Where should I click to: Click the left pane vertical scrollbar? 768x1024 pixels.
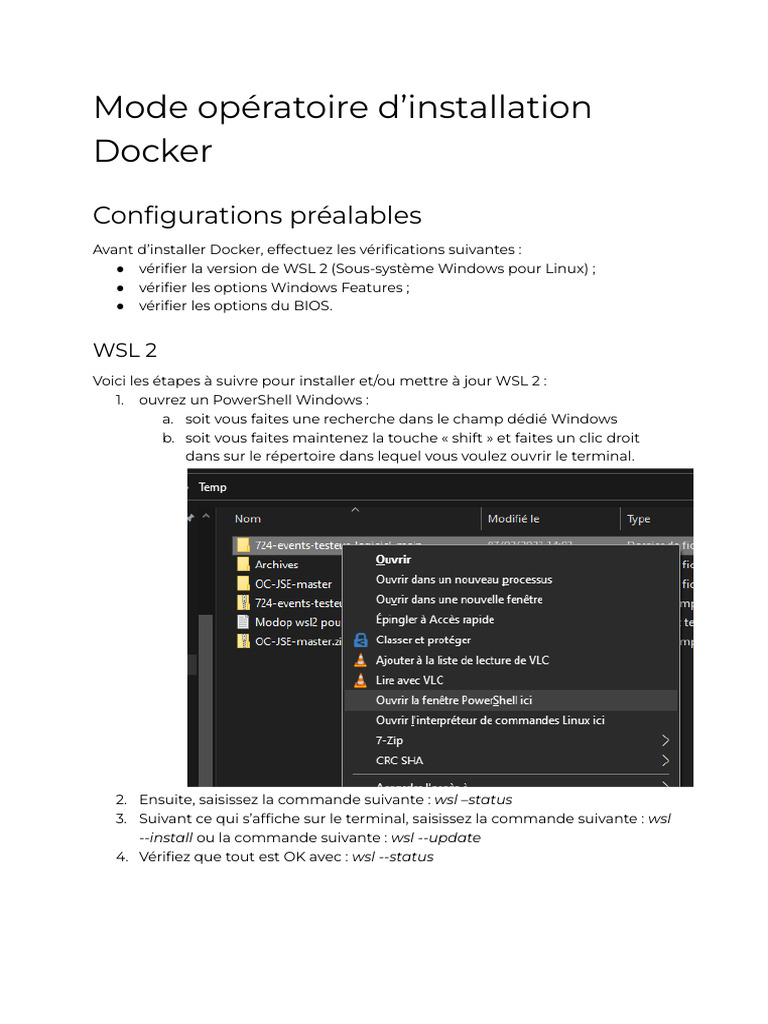click(205, 699)
